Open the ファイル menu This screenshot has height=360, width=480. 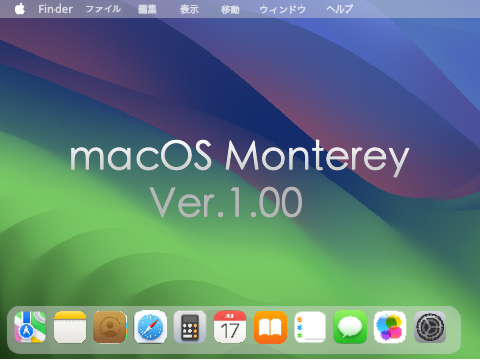[103, 9]
